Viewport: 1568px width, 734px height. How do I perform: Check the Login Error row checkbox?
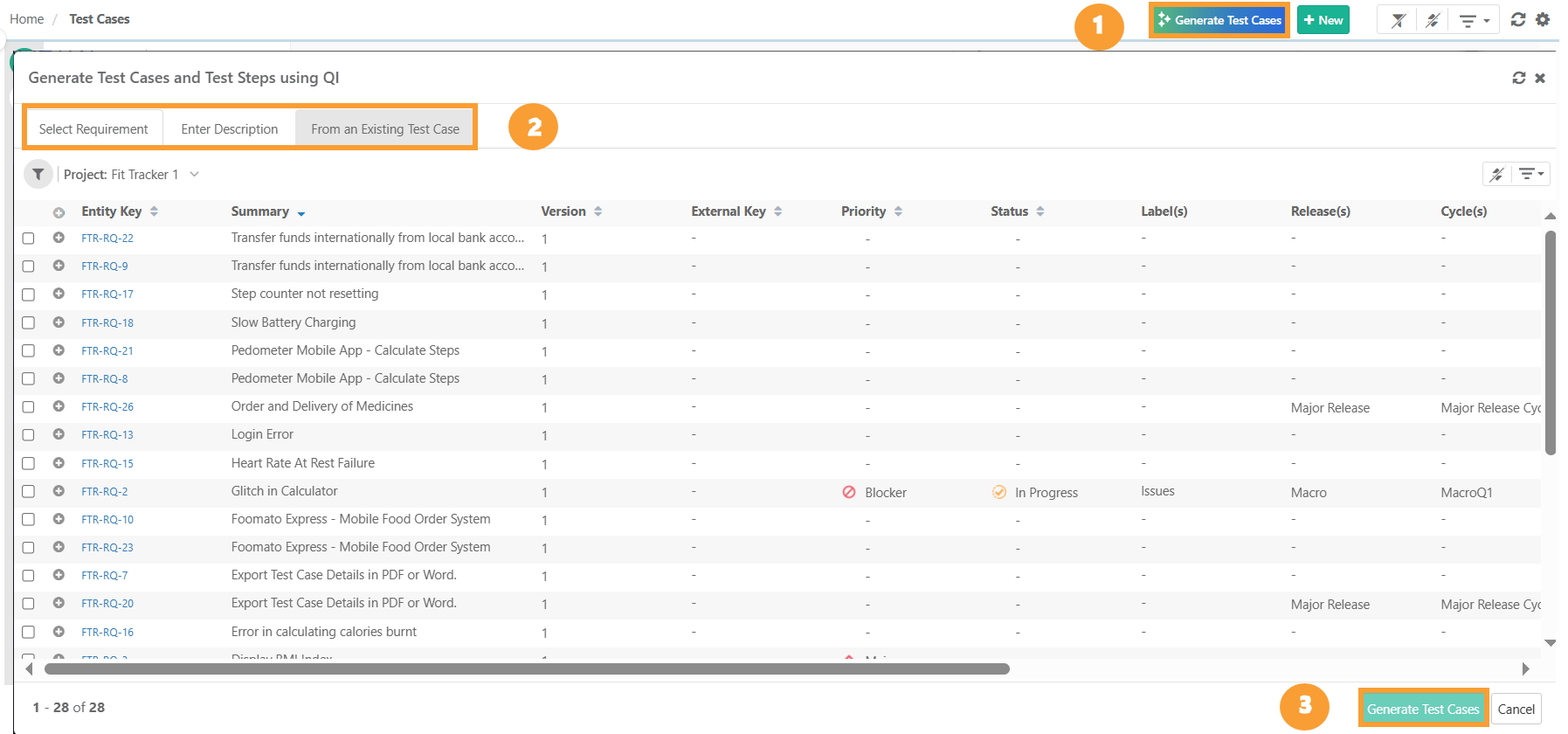point(28,435)
